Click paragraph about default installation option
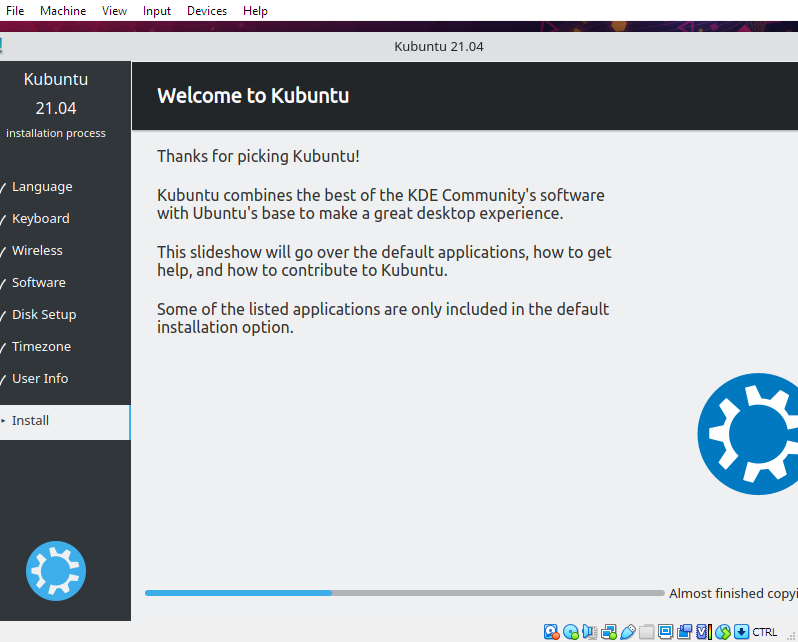Image resolution: width=798 pixels, height=642 pixels. pos(383,318)
